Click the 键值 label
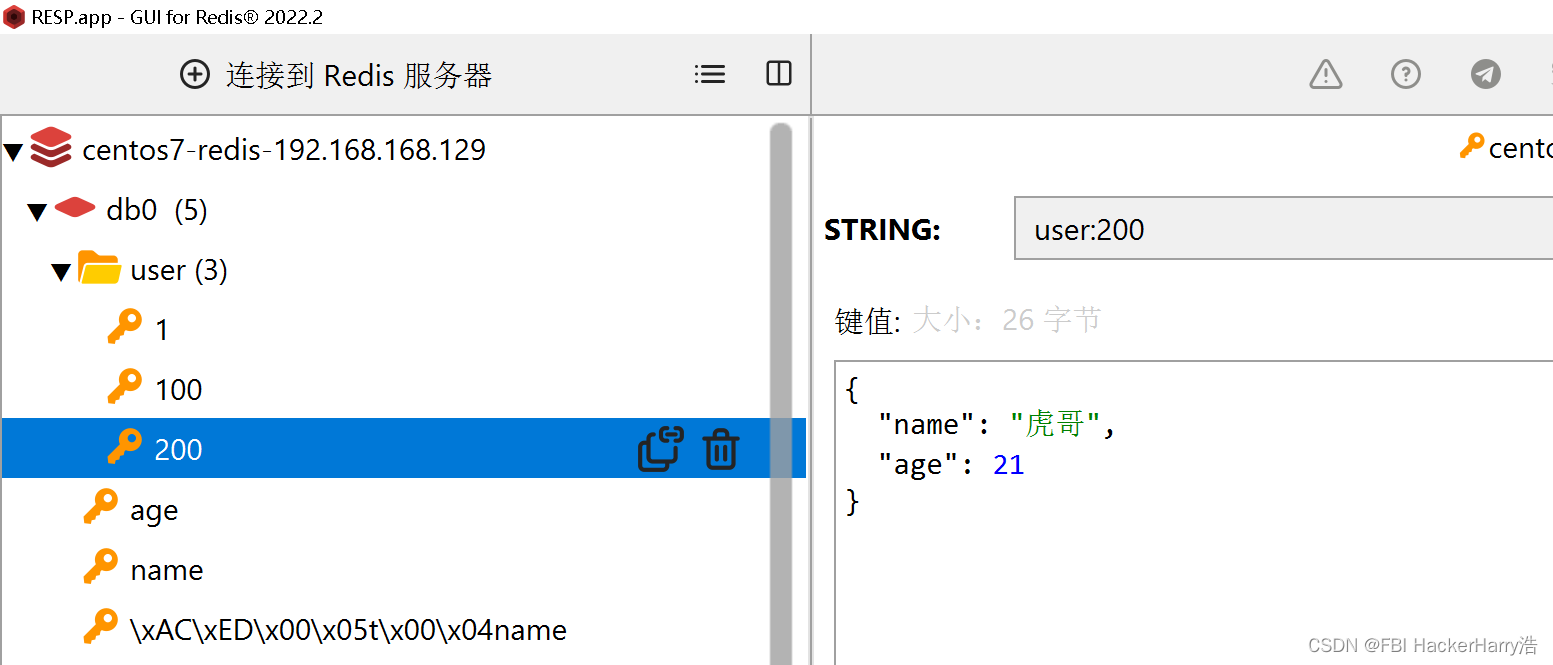The width and height of the screenshot is (1553, 665). coord(868,321)
